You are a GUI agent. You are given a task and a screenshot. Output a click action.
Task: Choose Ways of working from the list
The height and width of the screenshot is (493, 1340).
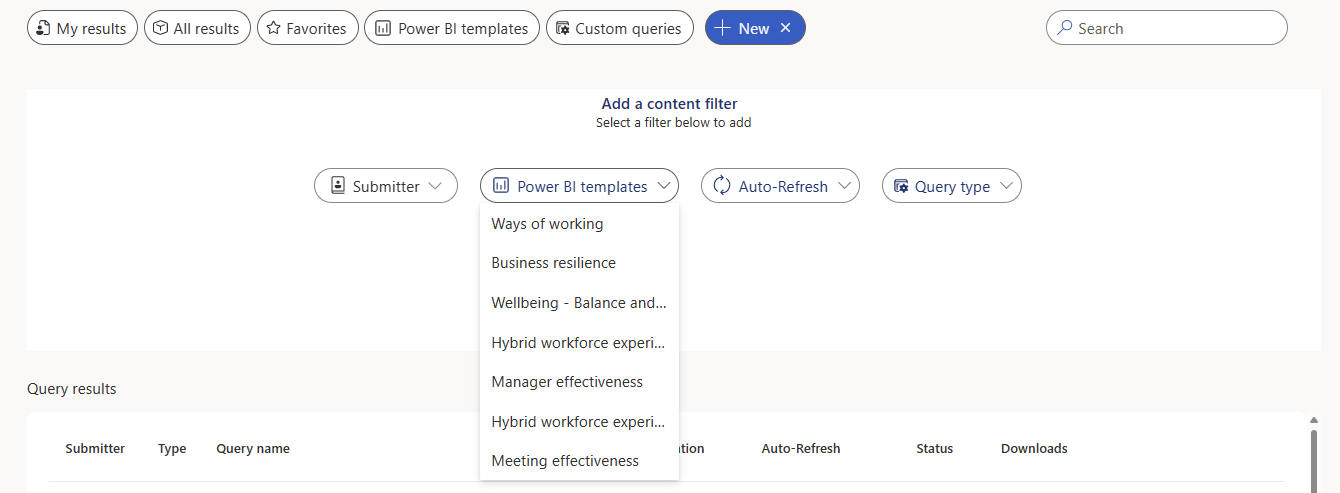click(579, 224)
